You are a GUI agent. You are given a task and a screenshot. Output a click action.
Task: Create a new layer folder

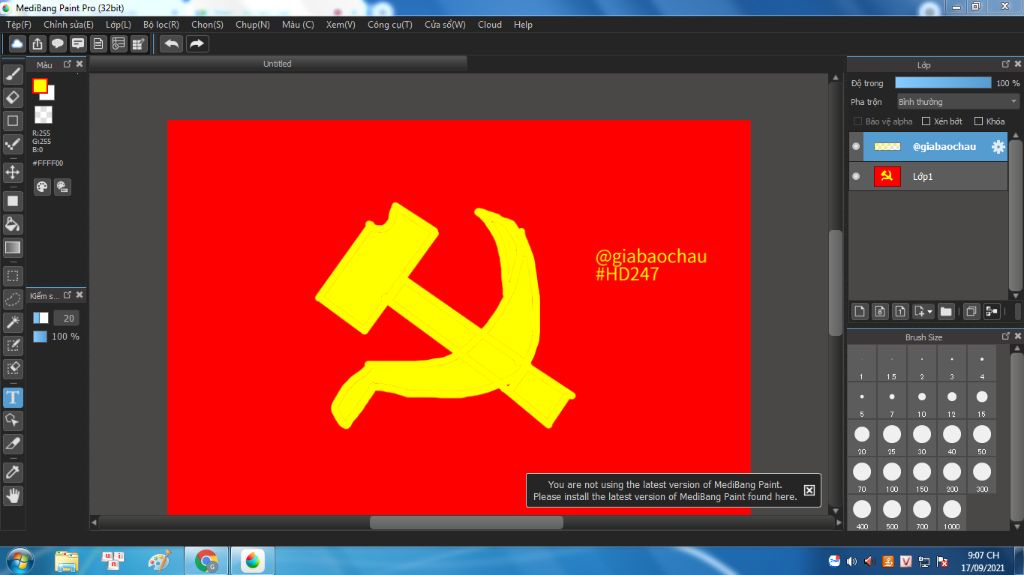[x=946, y=312]
